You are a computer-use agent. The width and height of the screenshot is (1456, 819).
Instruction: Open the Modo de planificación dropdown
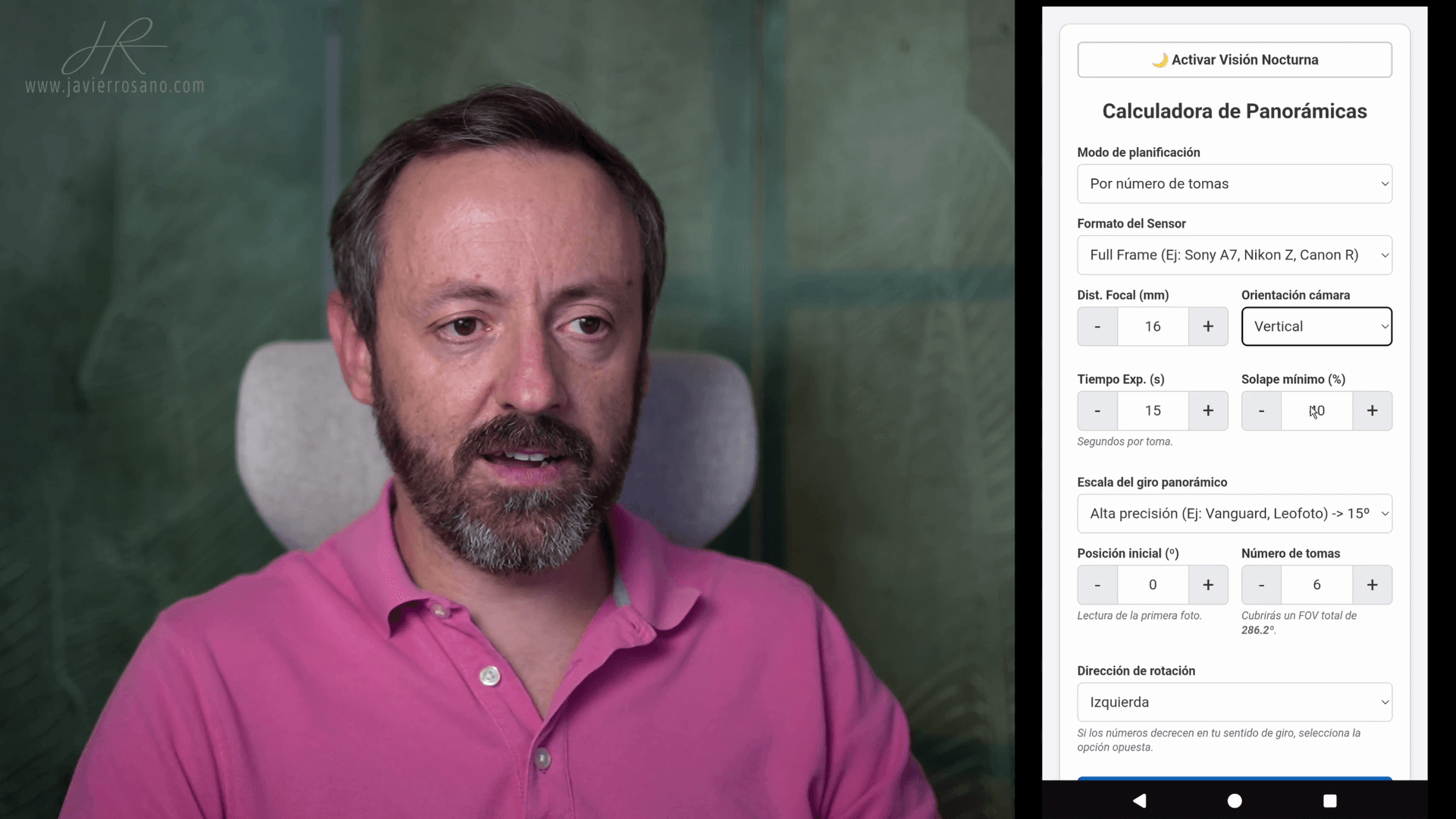[1235, 184]
